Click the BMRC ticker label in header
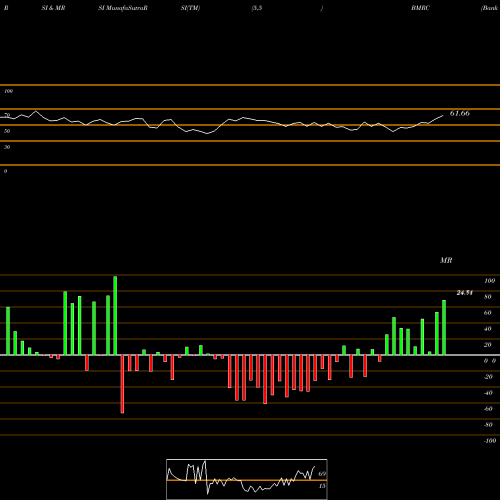 tap(420, 8)
